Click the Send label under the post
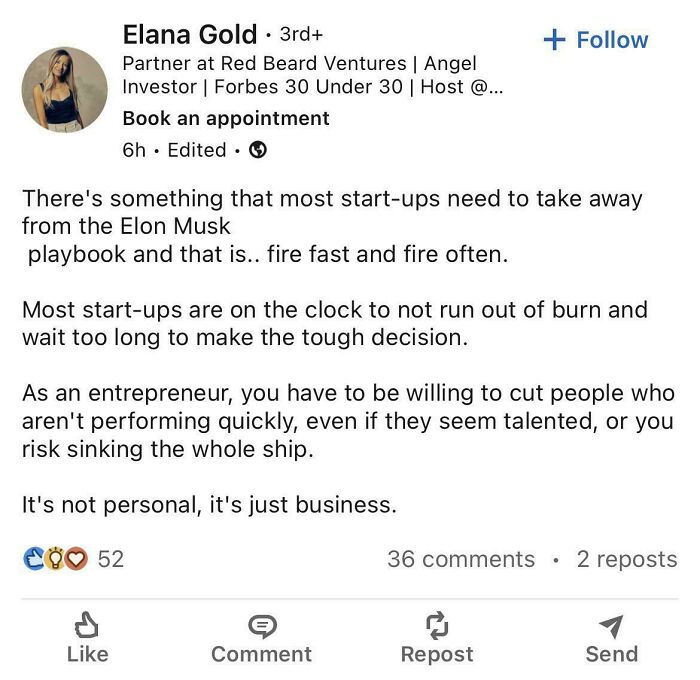700x680 pixels. [x=612, y=654]
